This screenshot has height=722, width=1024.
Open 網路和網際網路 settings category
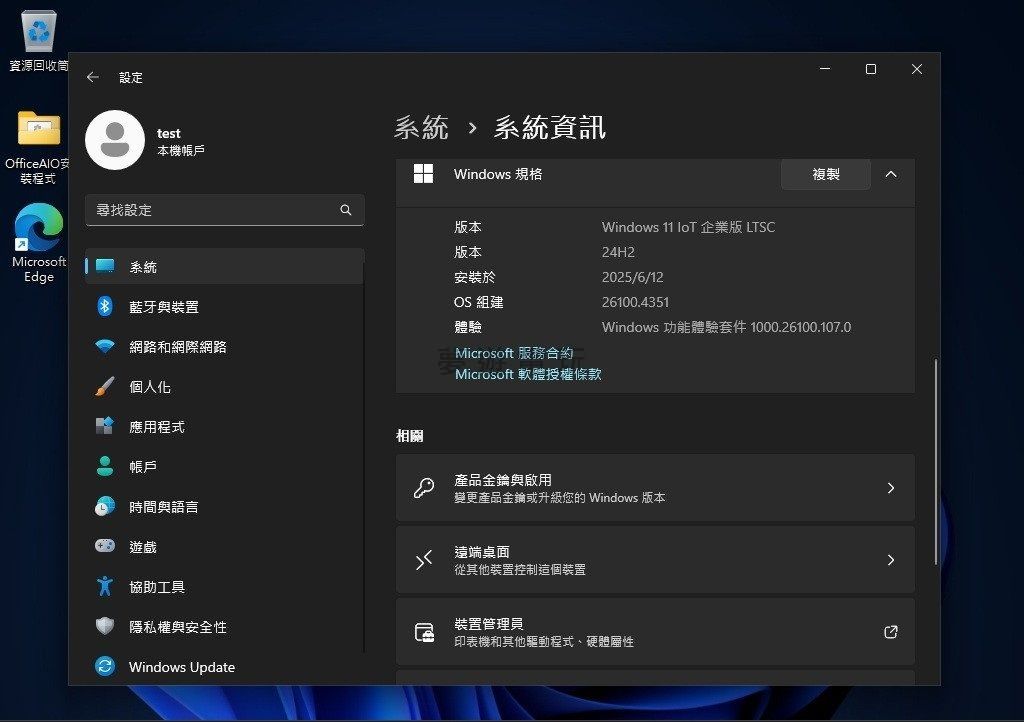click(224, 346)
